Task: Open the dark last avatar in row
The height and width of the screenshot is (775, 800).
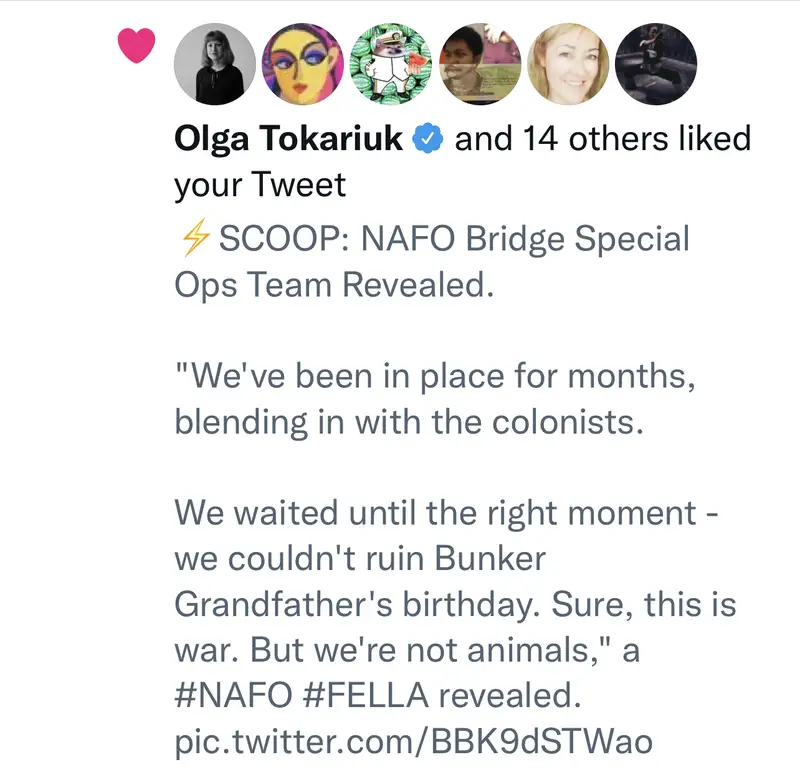Action: [656, 64]
